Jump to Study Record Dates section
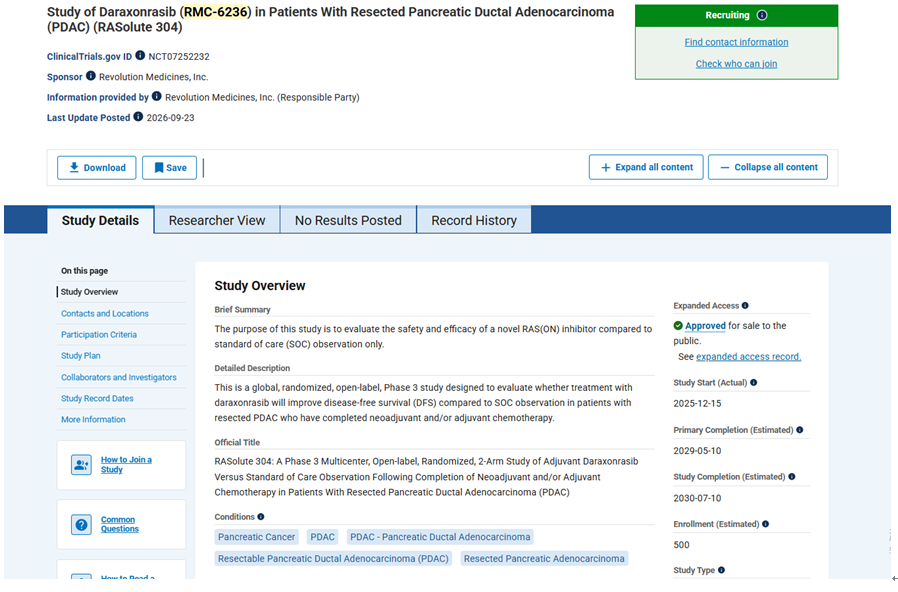Screen dimensions: 898x592 [97, 398]
